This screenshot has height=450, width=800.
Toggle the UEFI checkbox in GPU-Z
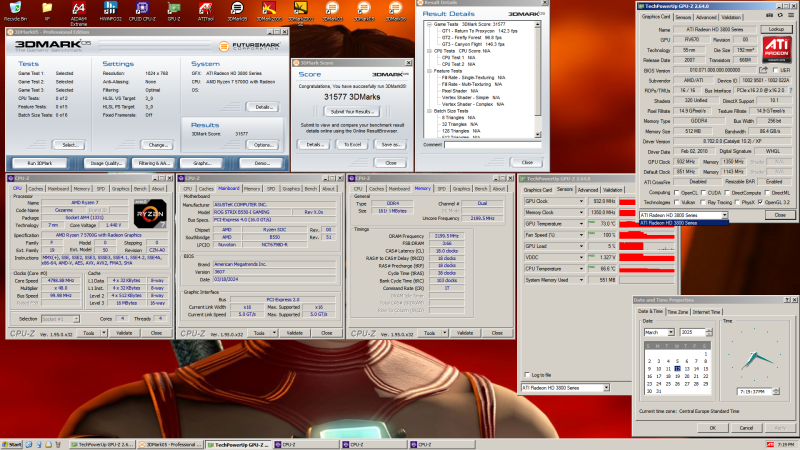(x=776, y=70)
